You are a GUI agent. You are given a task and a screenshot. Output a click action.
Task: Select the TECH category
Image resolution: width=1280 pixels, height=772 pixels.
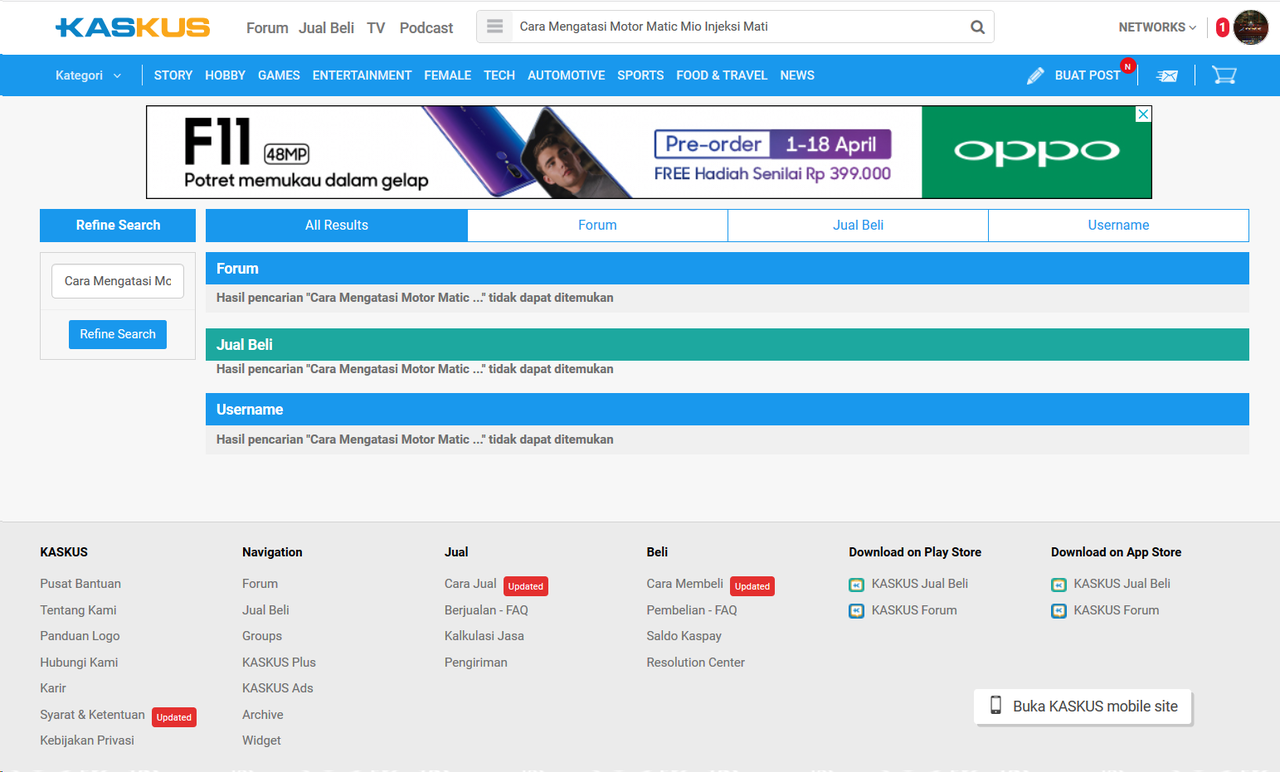[x=499, y=75]
